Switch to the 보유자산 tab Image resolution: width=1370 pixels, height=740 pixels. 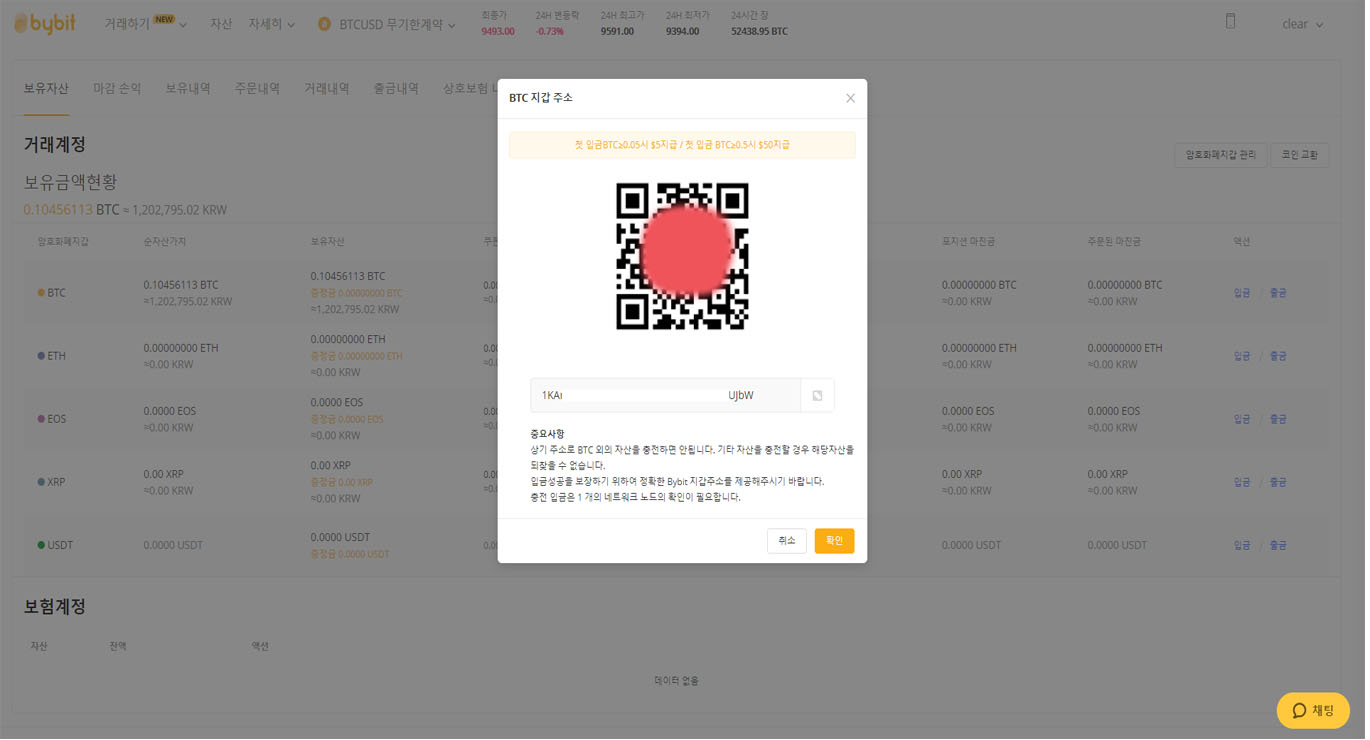tap(46, 88)
